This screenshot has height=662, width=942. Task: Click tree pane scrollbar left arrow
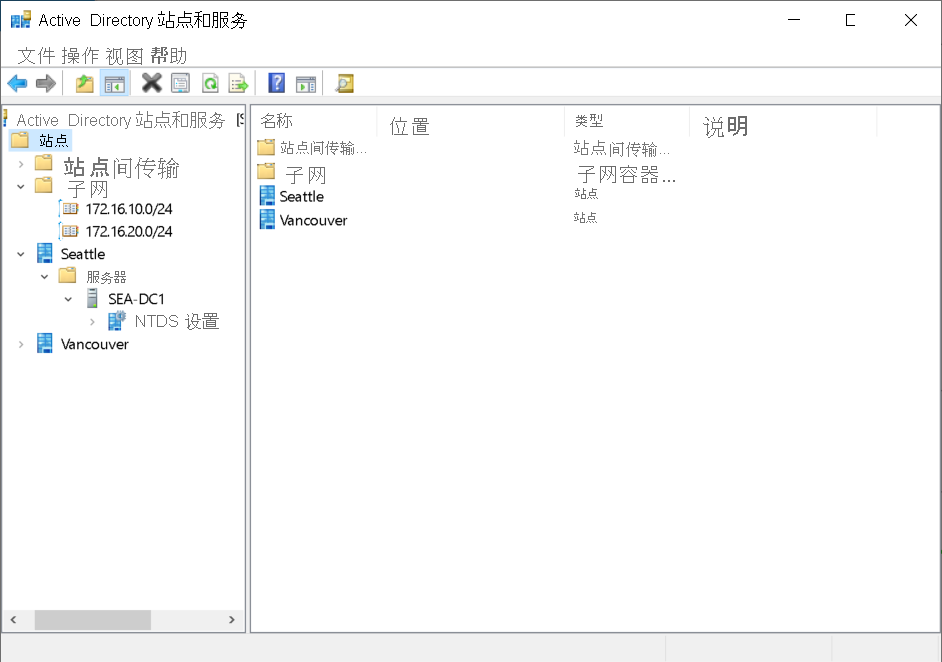click(x=13, y=619)
